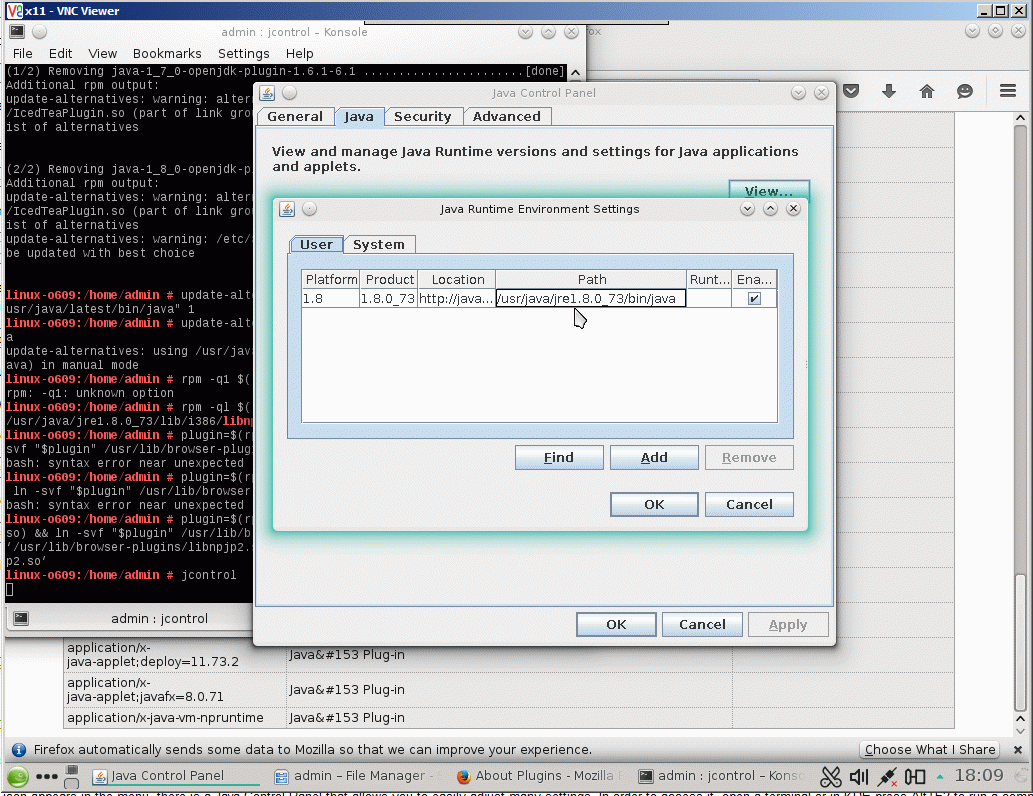Click the View... button
Image resolution: width=1033 pixels, height=796 pixels.
[x=769, y=190]
